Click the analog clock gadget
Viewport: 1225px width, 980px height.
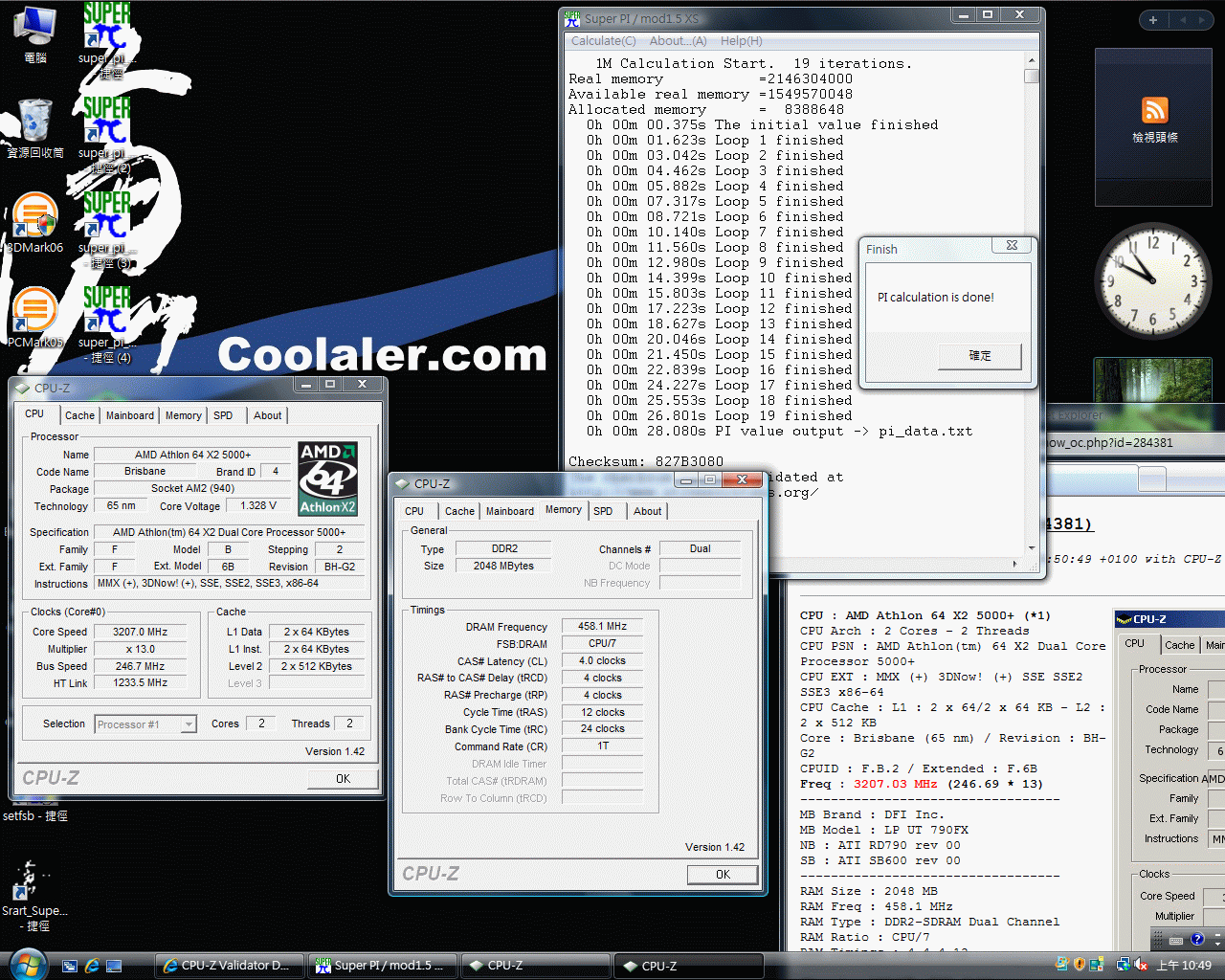pos(1152,279)
